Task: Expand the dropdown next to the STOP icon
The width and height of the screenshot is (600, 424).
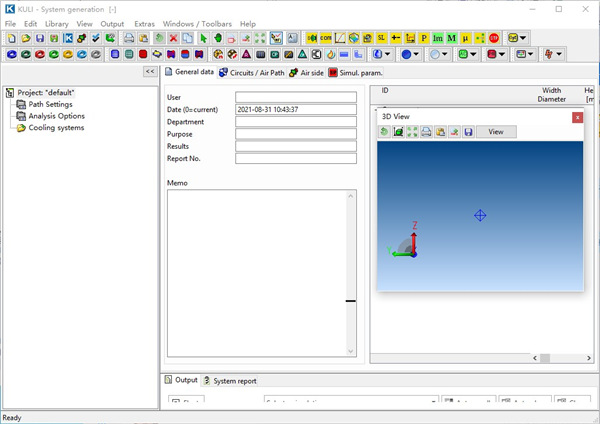Action: 524,38
